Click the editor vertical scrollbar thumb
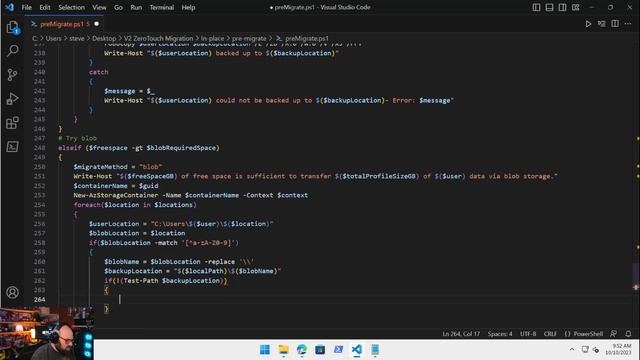Screen dimensions: 640x360 (x=636, y=276)
